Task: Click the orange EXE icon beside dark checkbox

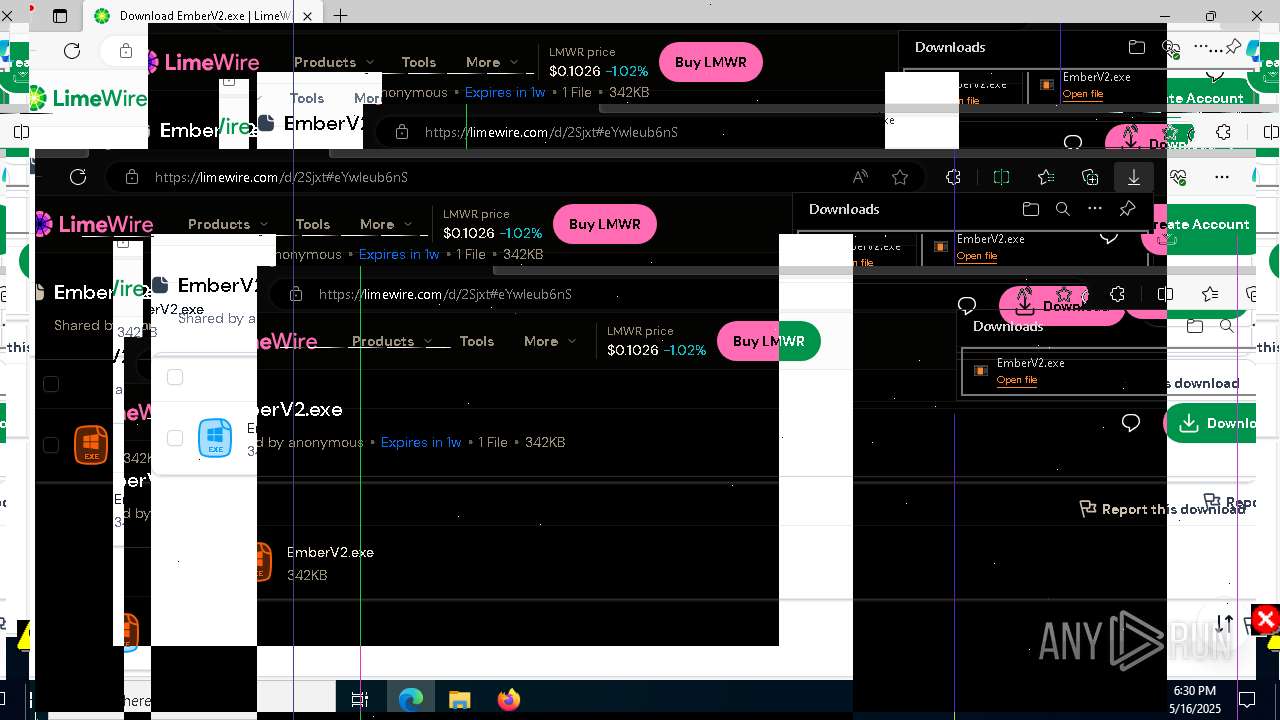Action: click(91, 444)
